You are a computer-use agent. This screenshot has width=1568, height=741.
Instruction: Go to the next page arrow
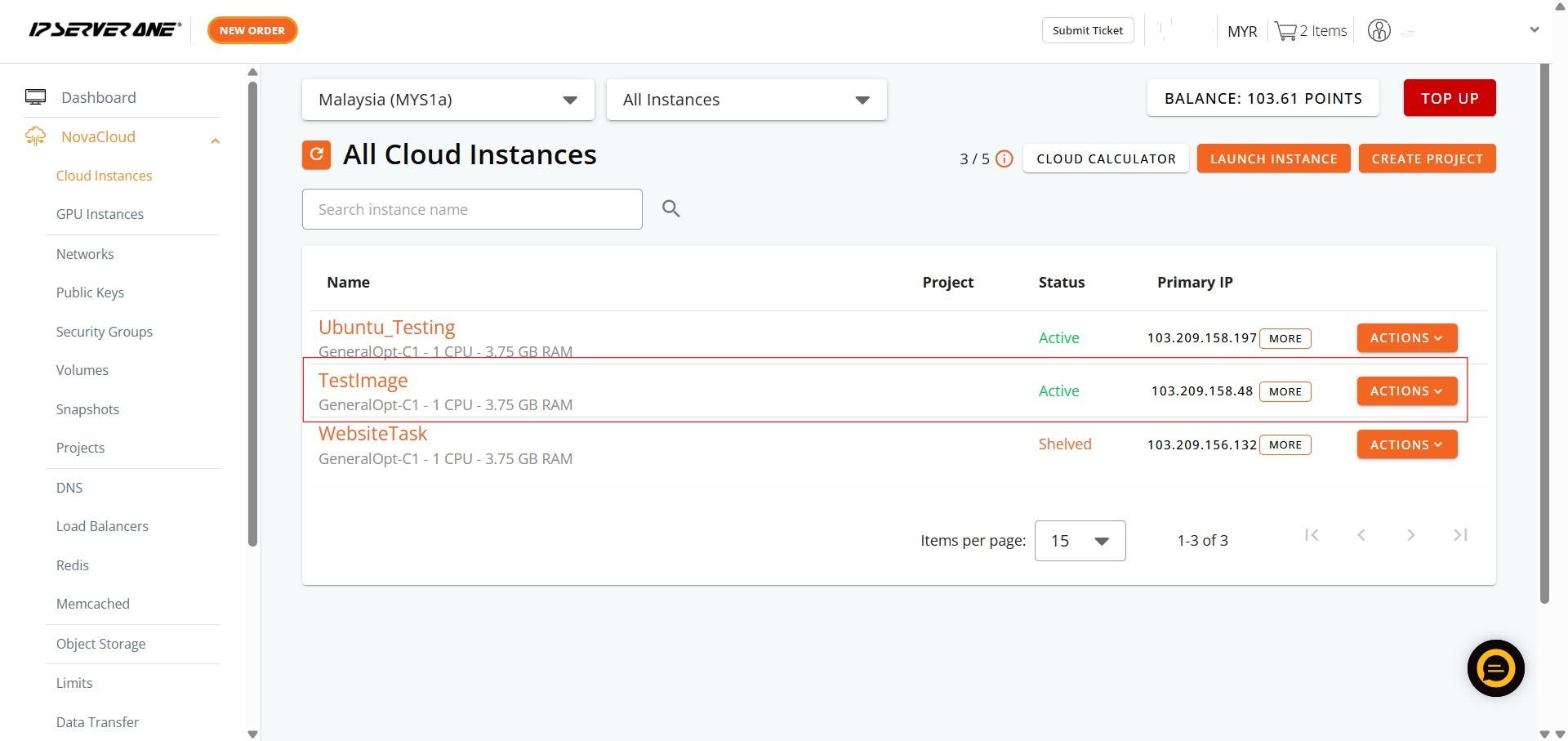click(x=1410, y=535)
